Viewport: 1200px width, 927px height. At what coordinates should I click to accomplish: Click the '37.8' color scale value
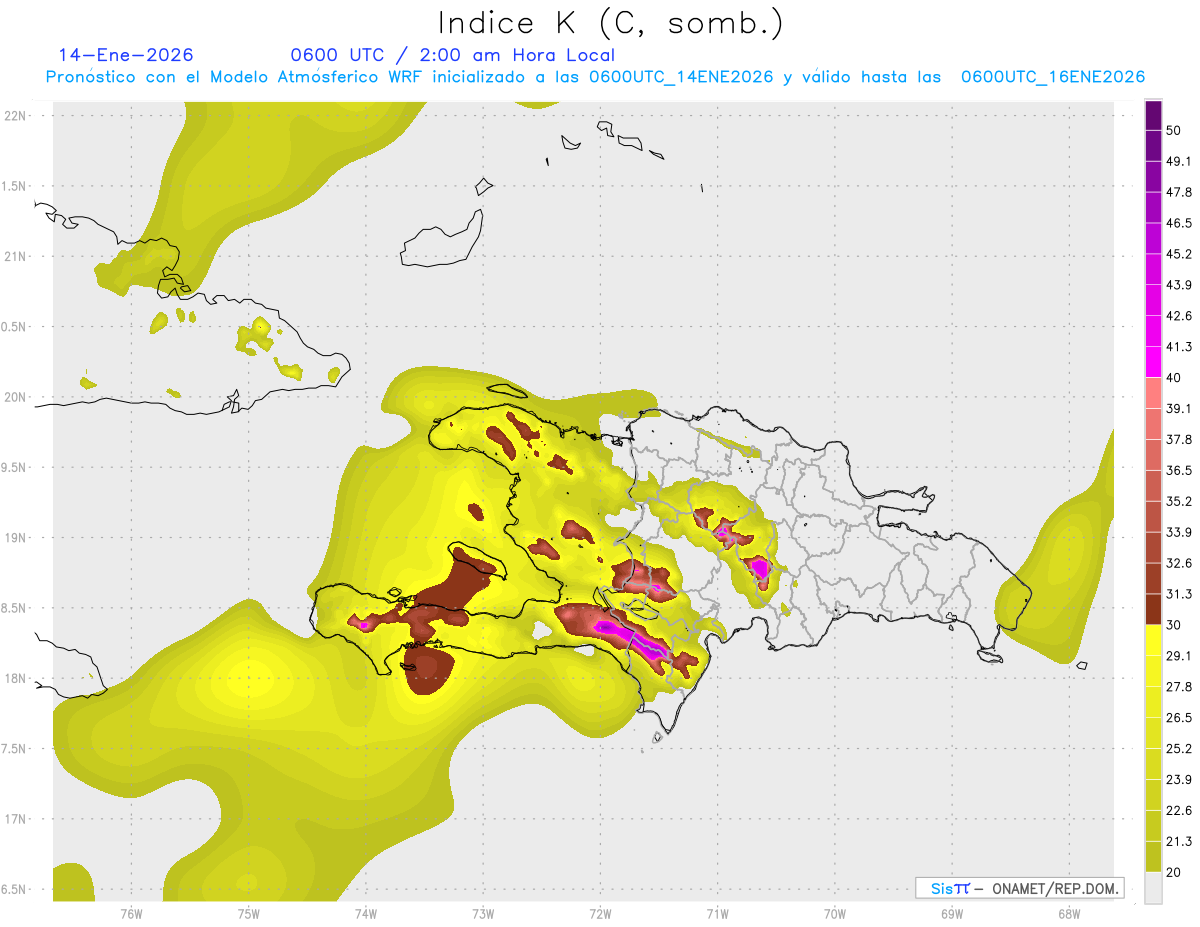point(1179,440)
